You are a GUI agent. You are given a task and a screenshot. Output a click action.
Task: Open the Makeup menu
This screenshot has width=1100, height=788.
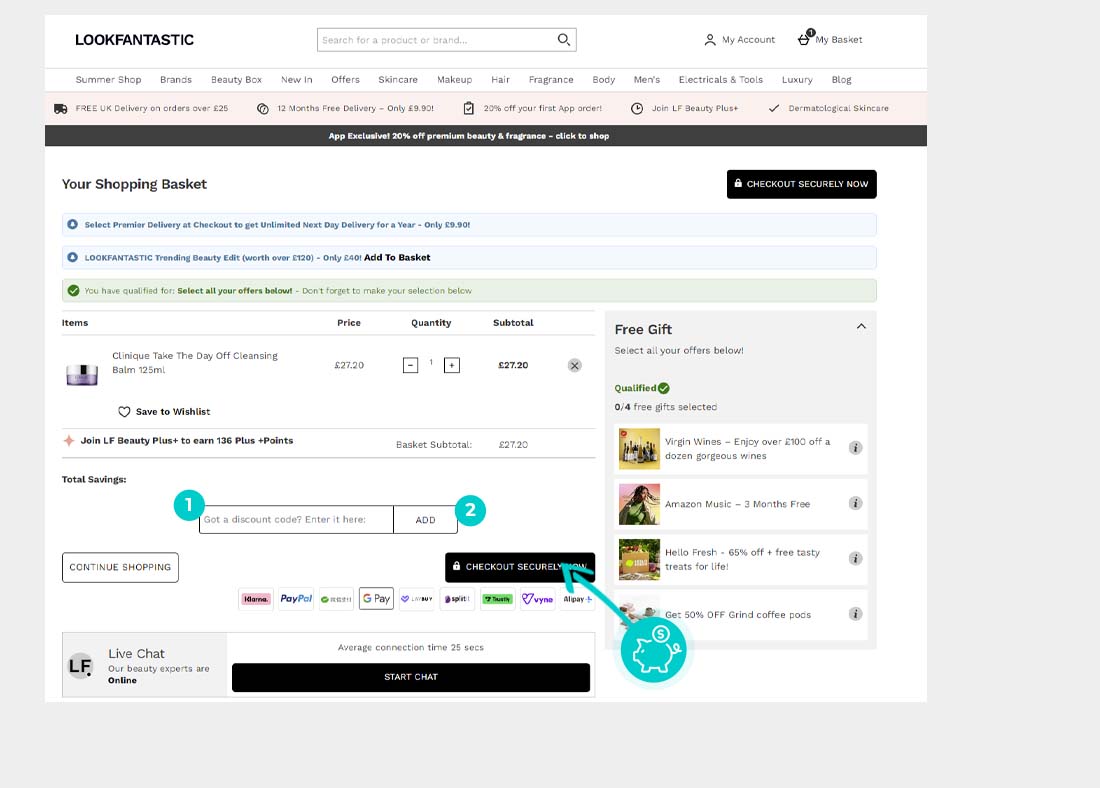click(455, 80)
